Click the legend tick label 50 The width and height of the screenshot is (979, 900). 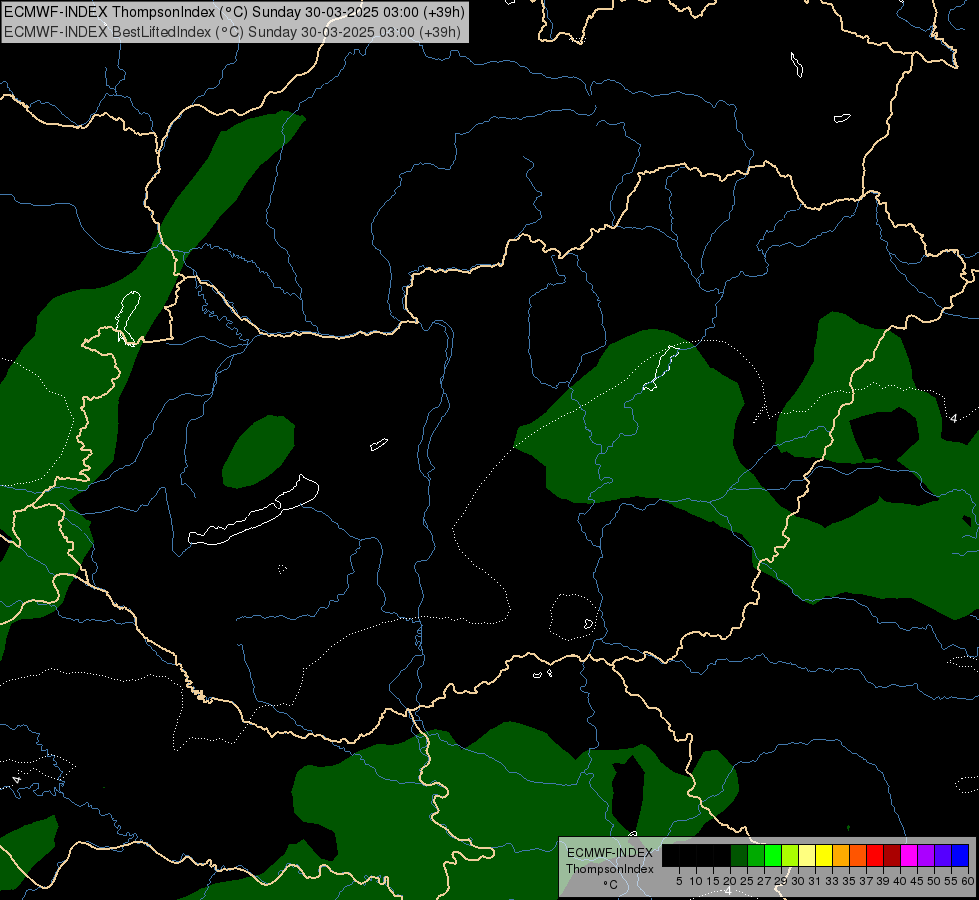[x=934, y=881]
